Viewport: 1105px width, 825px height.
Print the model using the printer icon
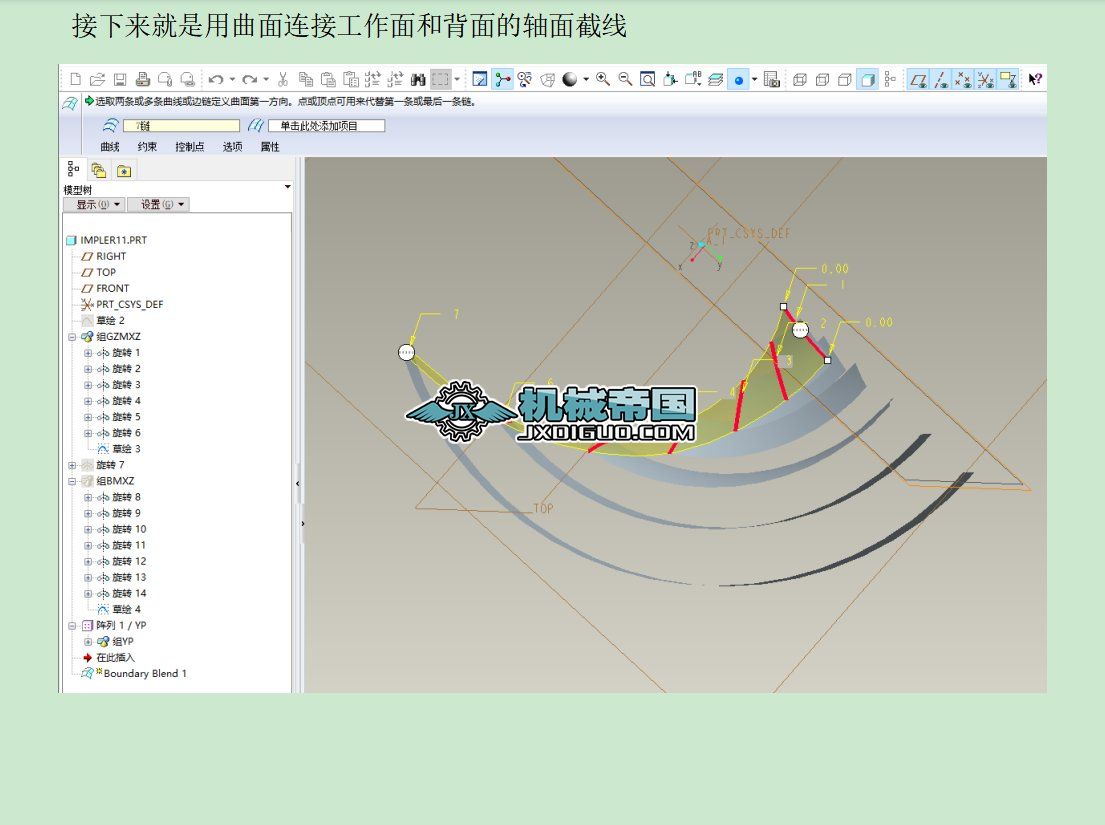143,80
